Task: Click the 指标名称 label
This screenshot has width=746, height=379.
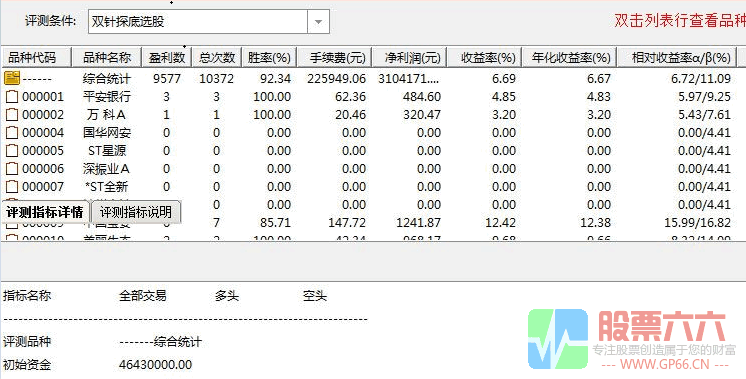Action: [27, 296]
